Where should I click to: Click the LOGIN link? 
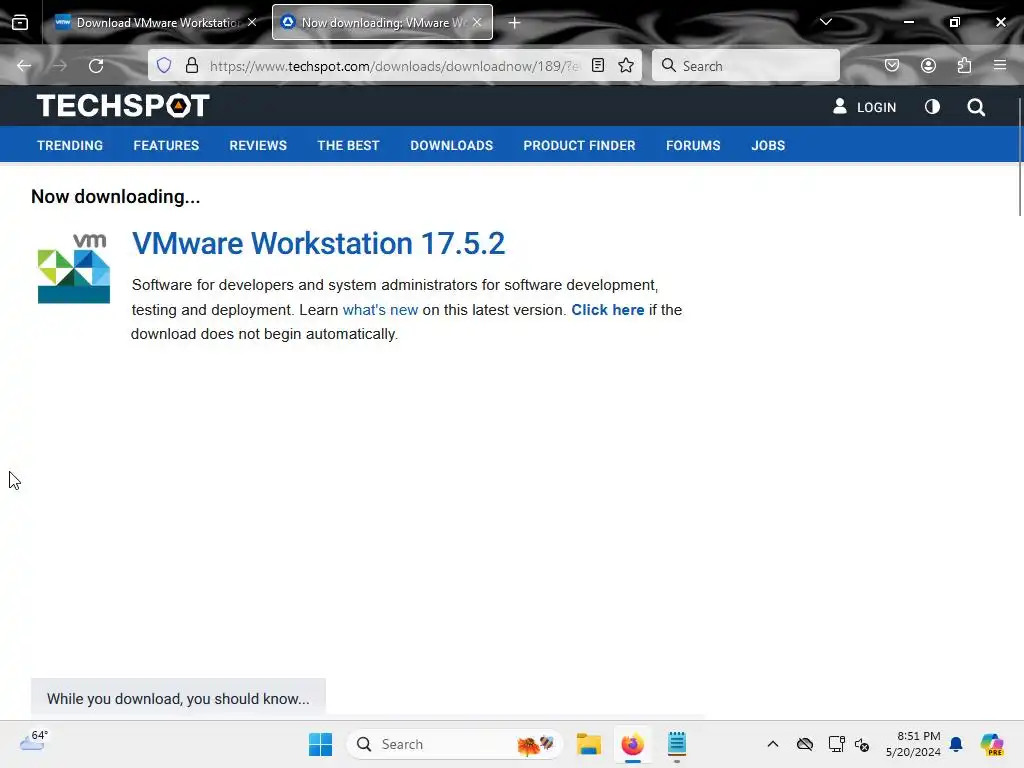tap(865, 107)
